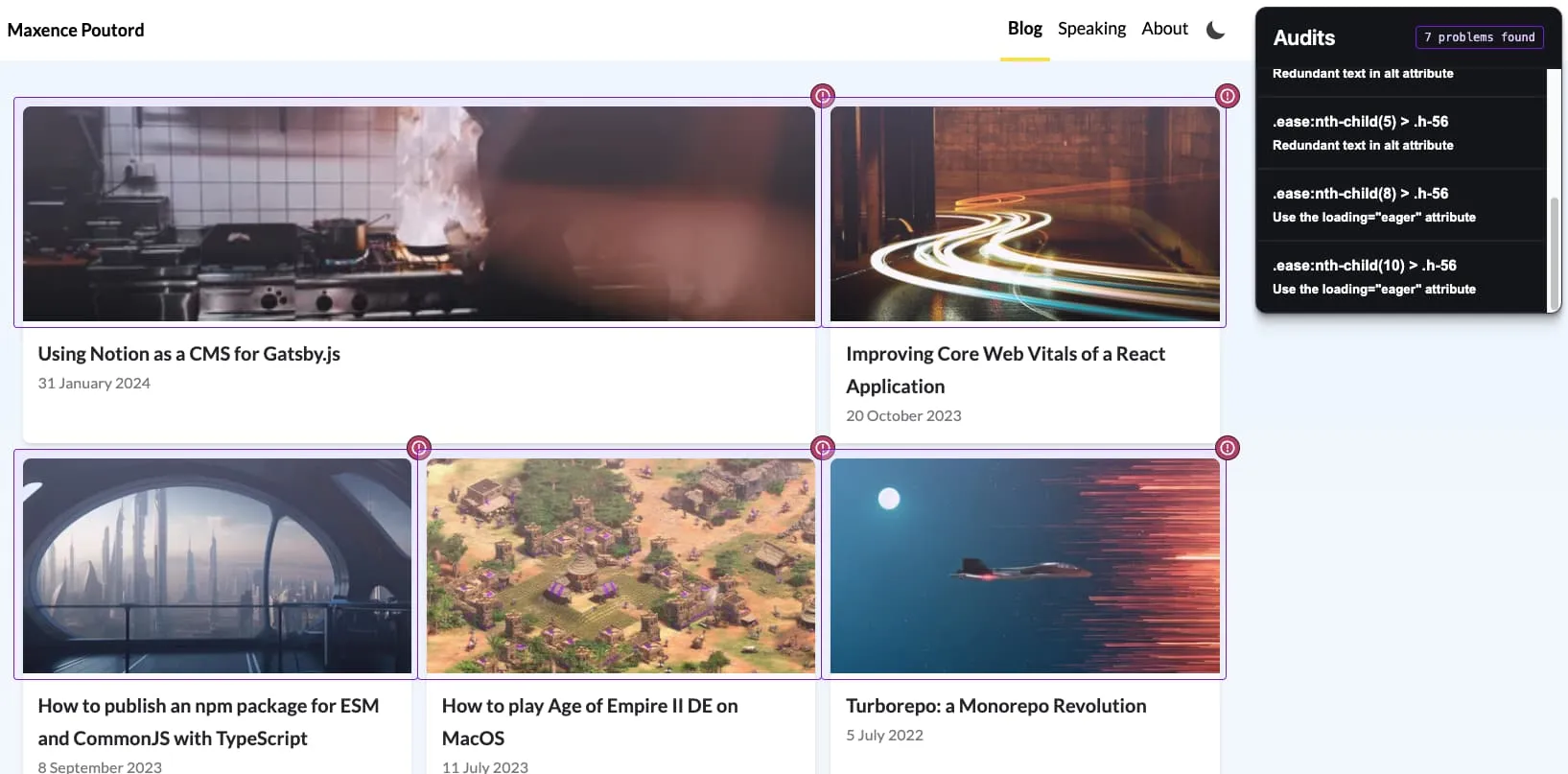Click the audit warning icon on the Core Web Vitals image
This screenshot has width=1568, height=774.
(x=1228, y=96)
